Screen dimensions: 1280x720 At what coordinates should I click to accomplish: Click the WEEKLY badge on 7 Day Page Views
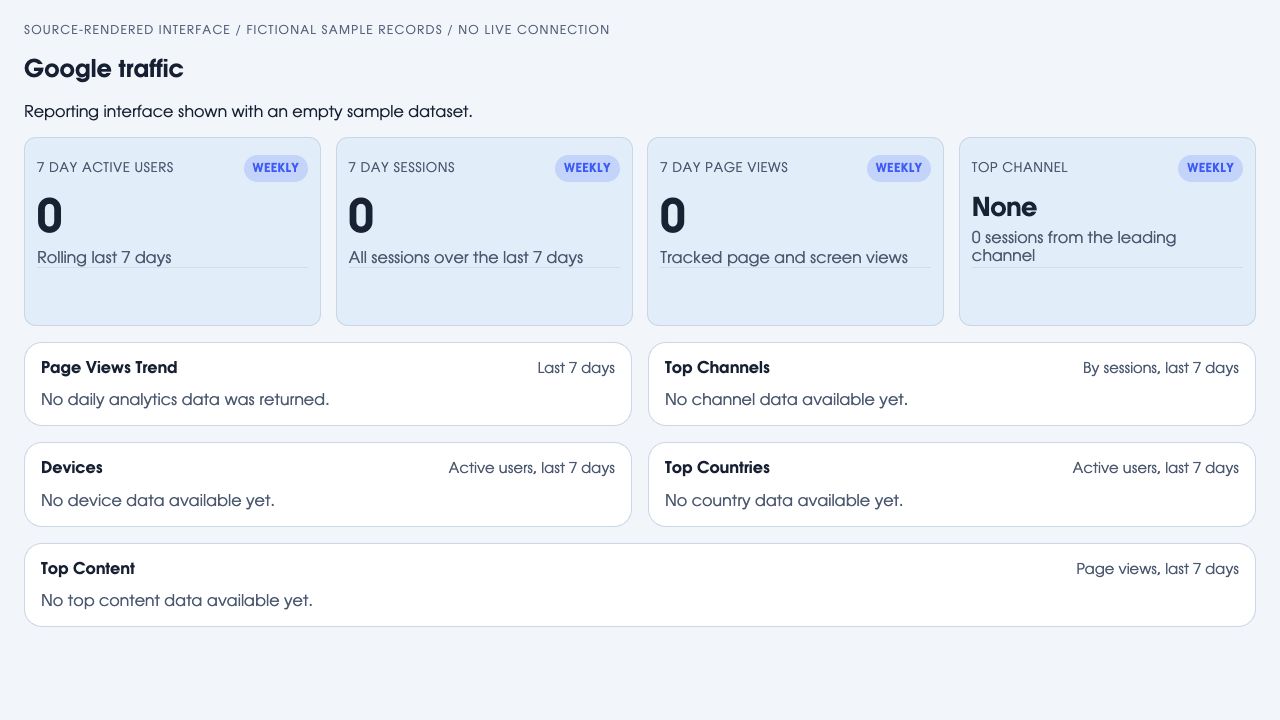point(899,168)
